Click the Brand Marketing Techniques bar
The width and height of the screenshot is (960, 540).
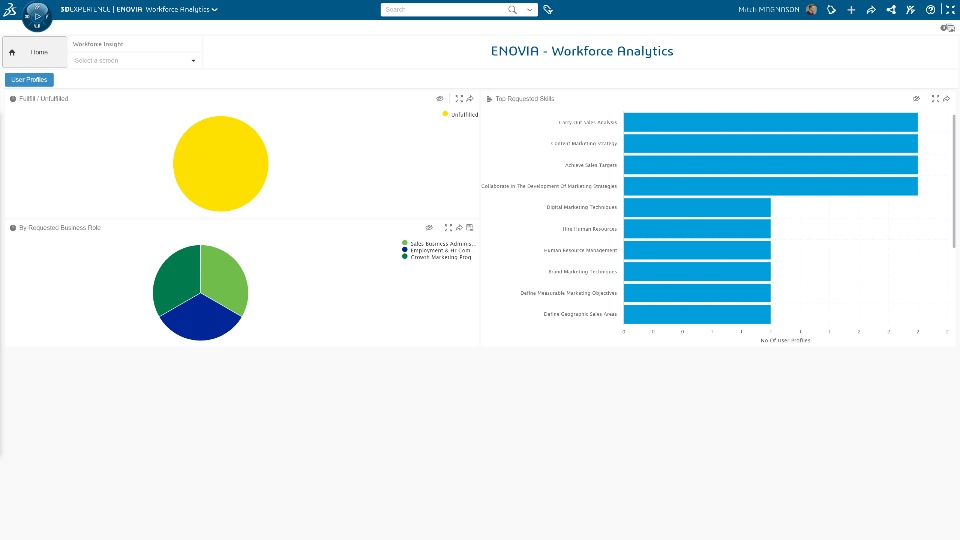coord(697,271)
